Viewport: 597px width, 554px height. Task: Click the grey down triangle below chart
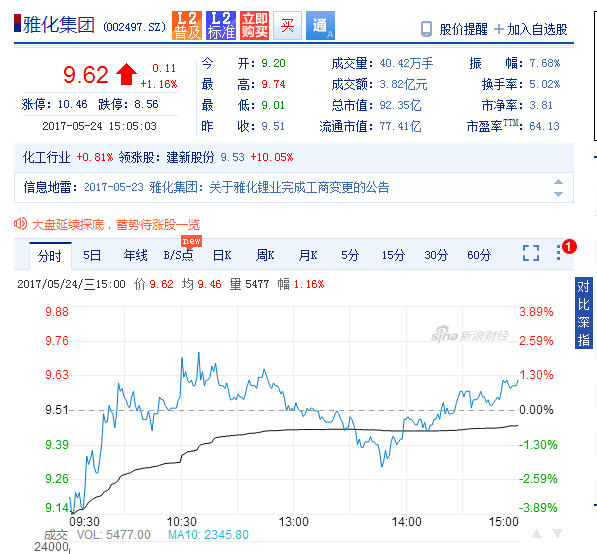(557, 533)
